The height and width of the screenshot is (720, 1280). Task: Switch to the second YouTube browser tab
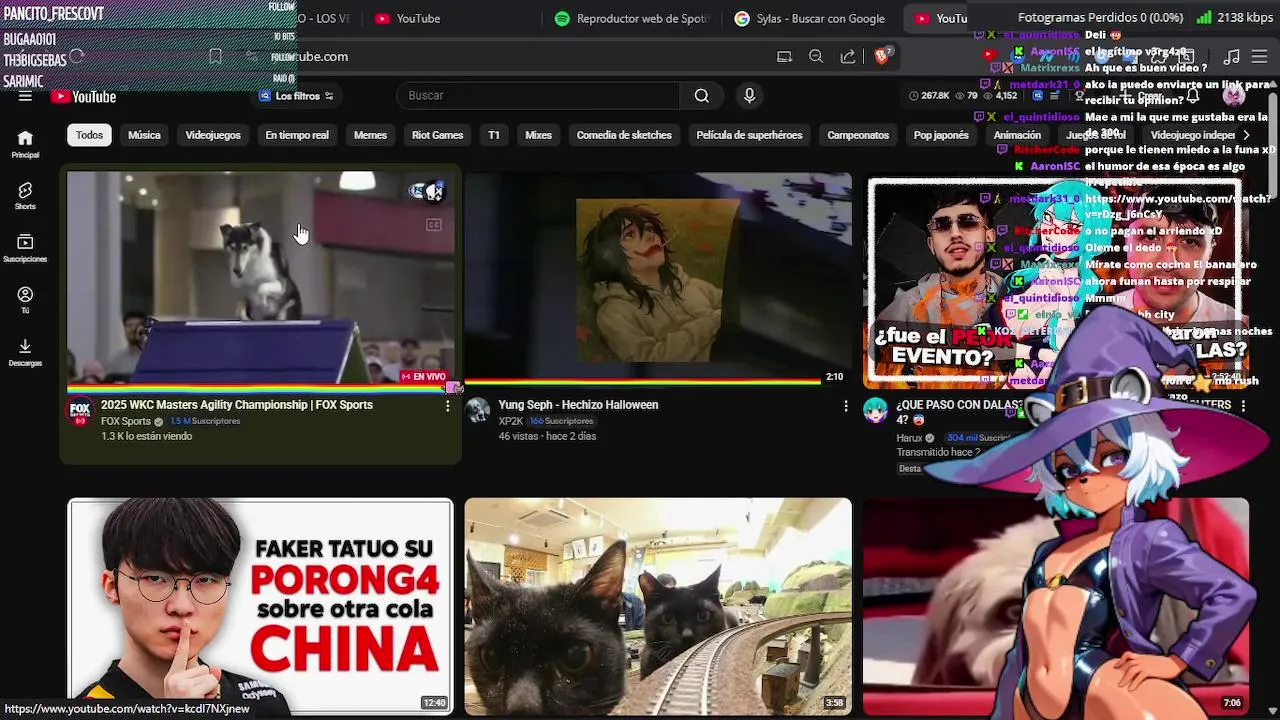coord(942,18)
